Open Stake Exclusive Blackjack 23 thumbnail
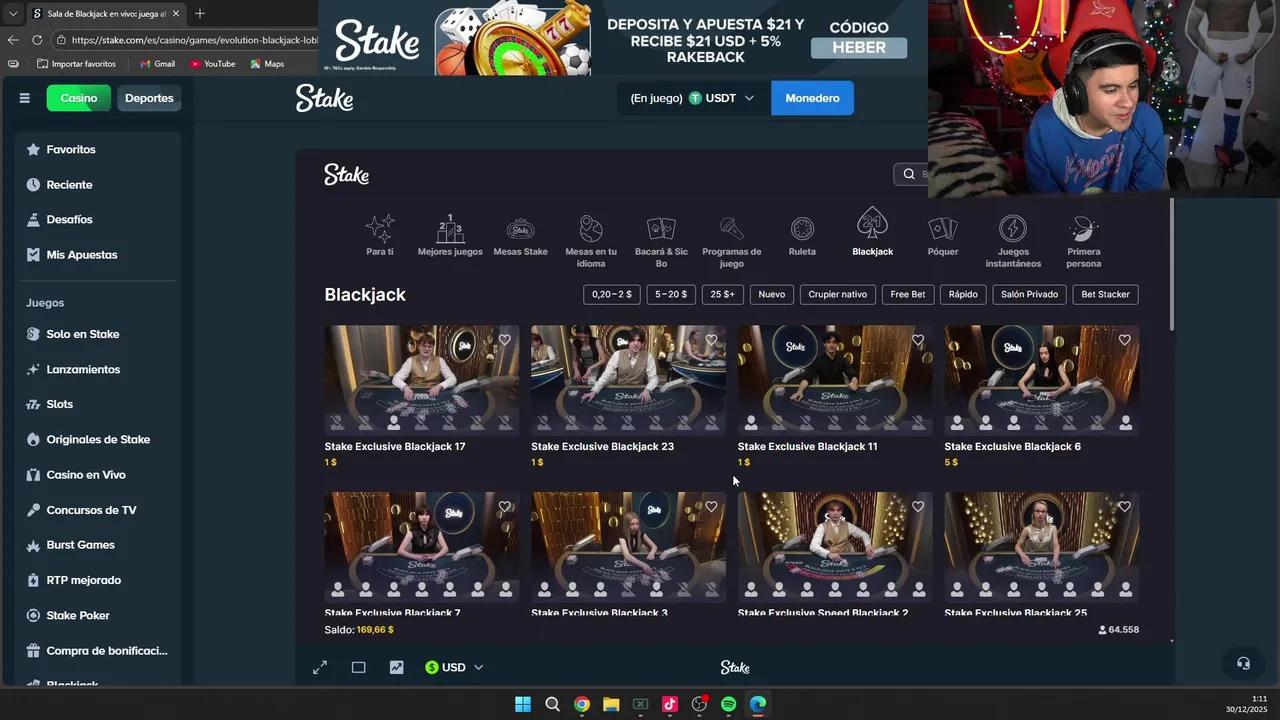 click(627, 380)
